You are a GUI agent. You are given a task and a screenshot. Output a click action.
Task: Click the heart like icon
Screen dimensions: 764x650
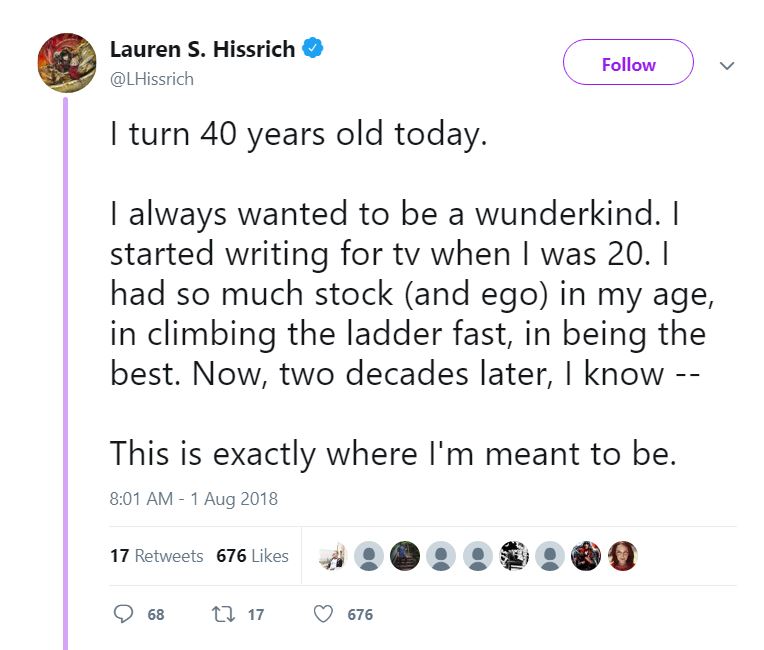point(323,614)
